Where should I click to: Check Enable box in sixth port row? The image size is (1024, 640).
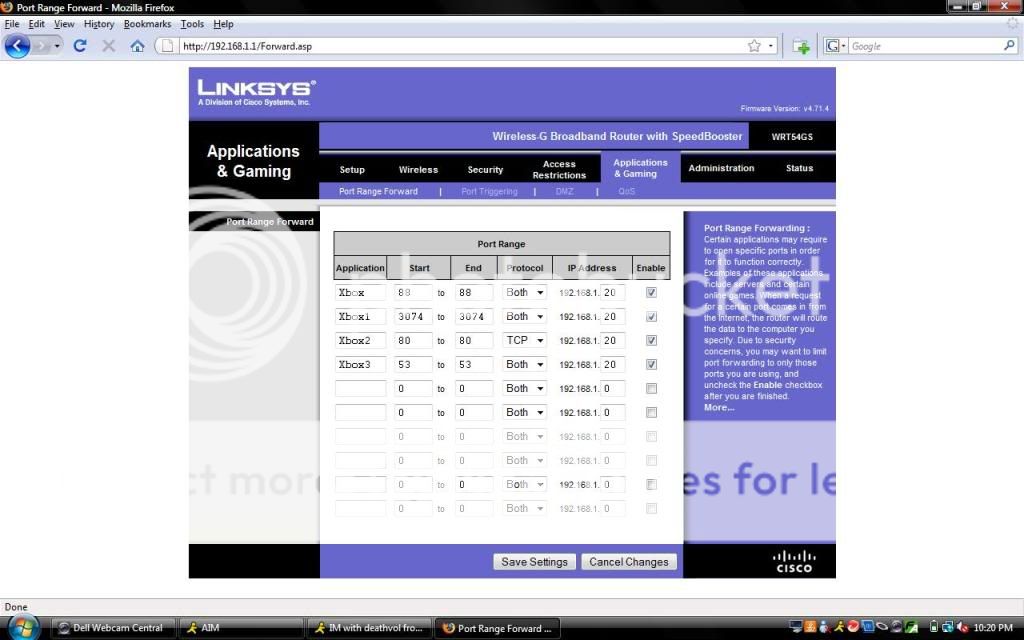(x=651, y=413)
